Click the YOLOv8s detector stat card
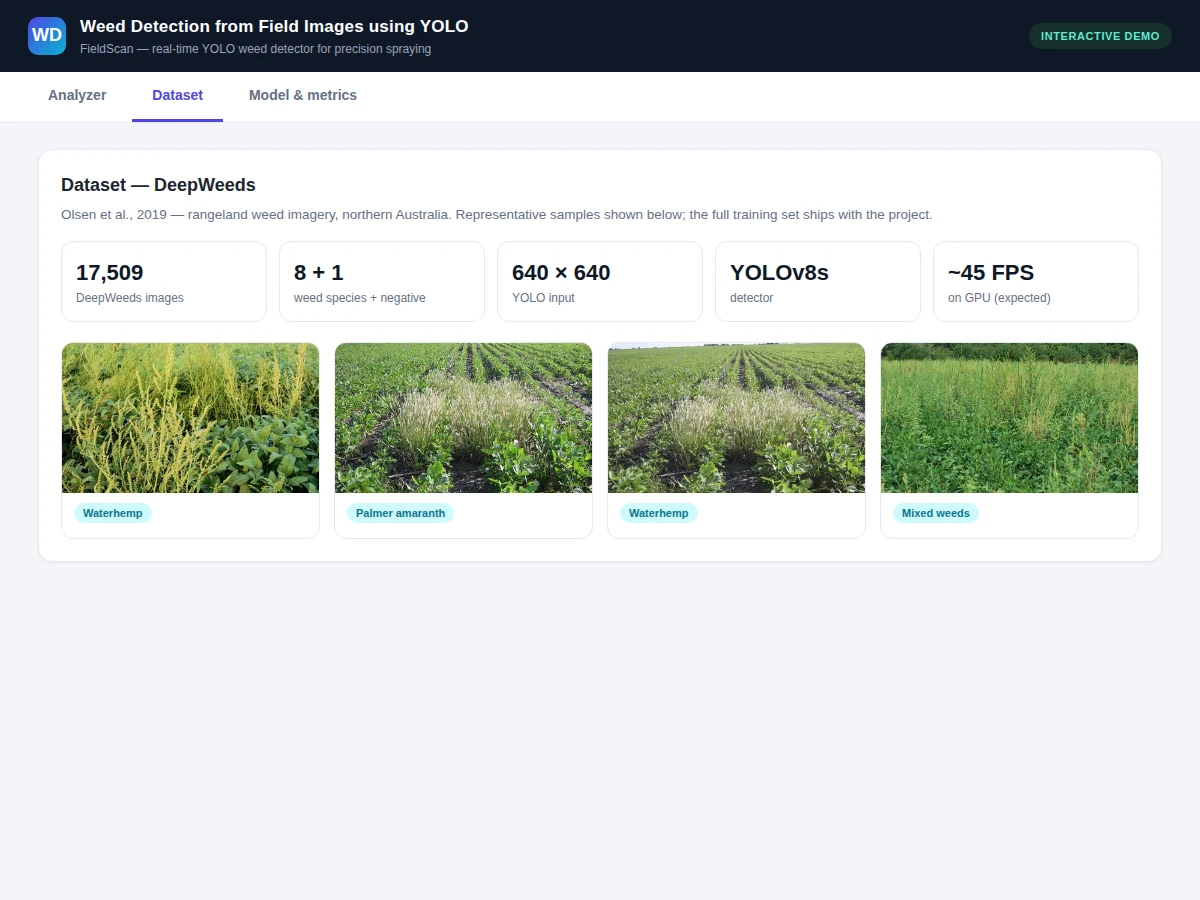The image size is (1200, 900). click(818, 282)
